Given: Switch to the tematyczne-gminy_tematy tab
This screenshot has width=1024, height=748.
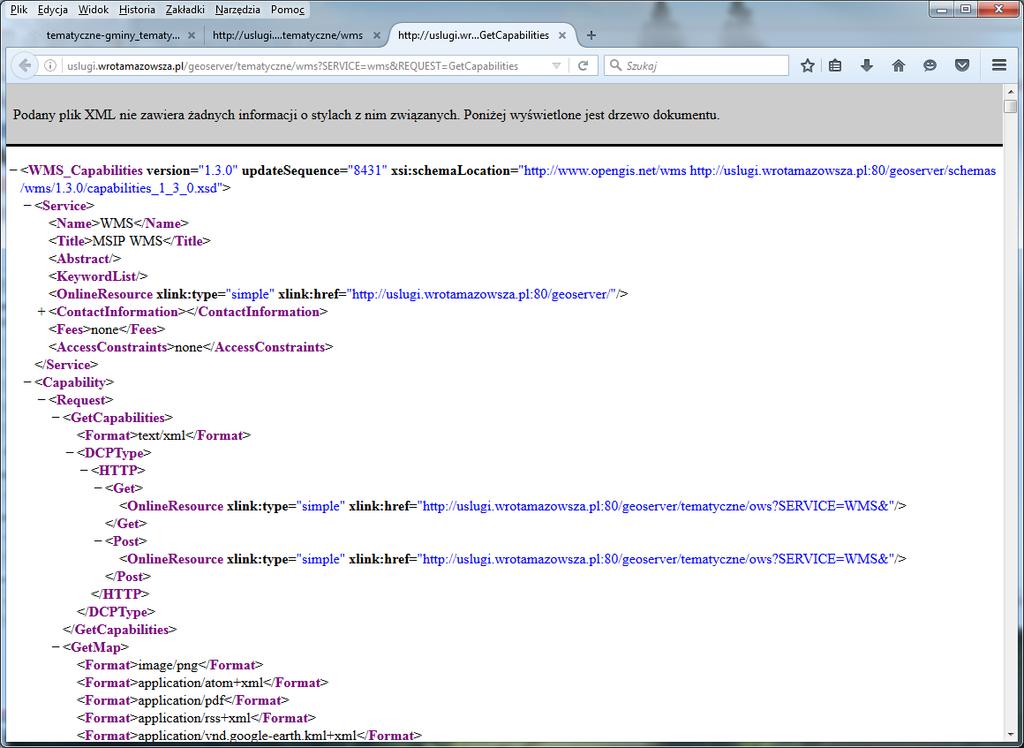Looking at the screenshot, I should (x=113, y=35).
